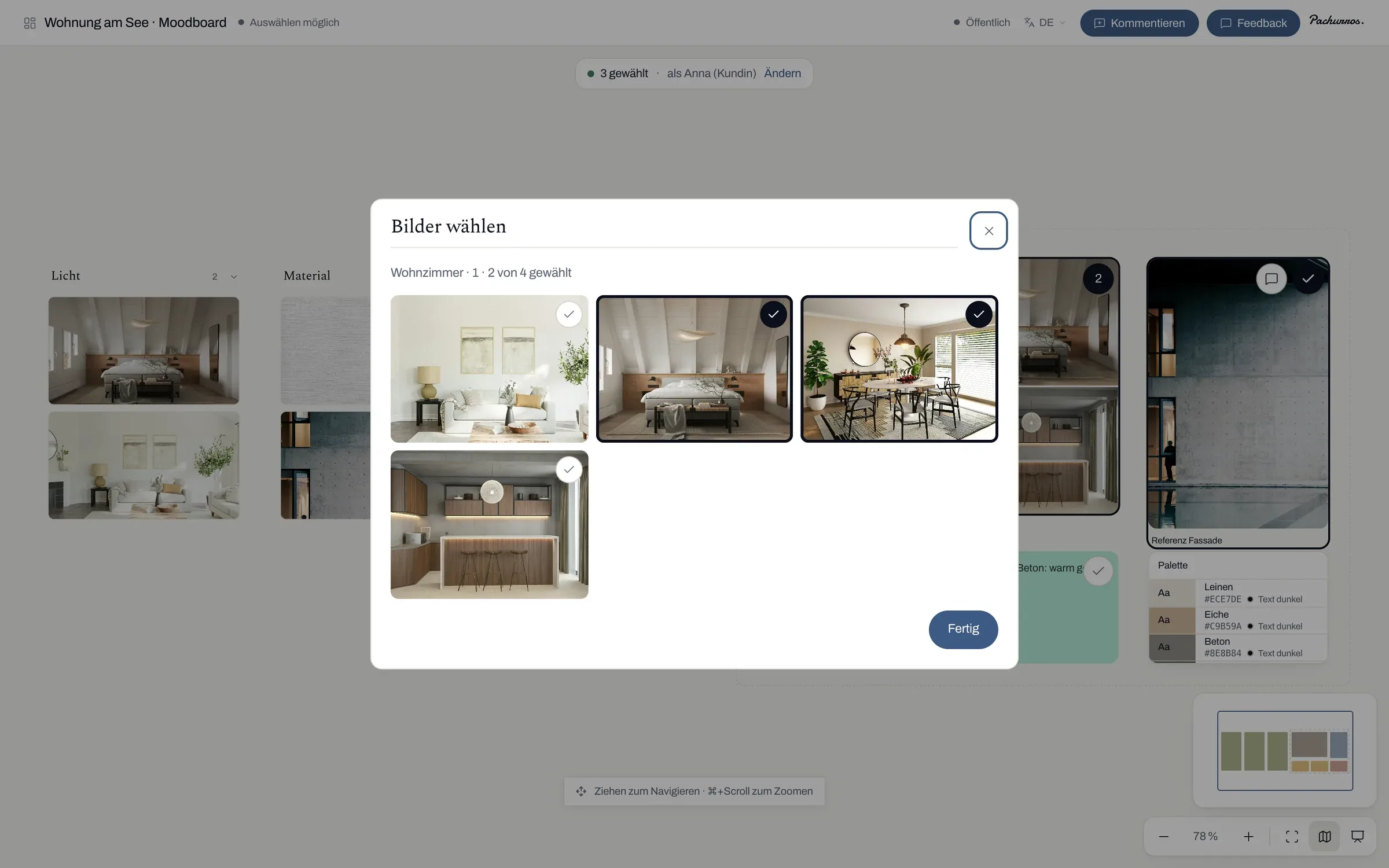Click the Beton color swatch
Screen dimensions: 1389x868
(x=1172, y=647)
